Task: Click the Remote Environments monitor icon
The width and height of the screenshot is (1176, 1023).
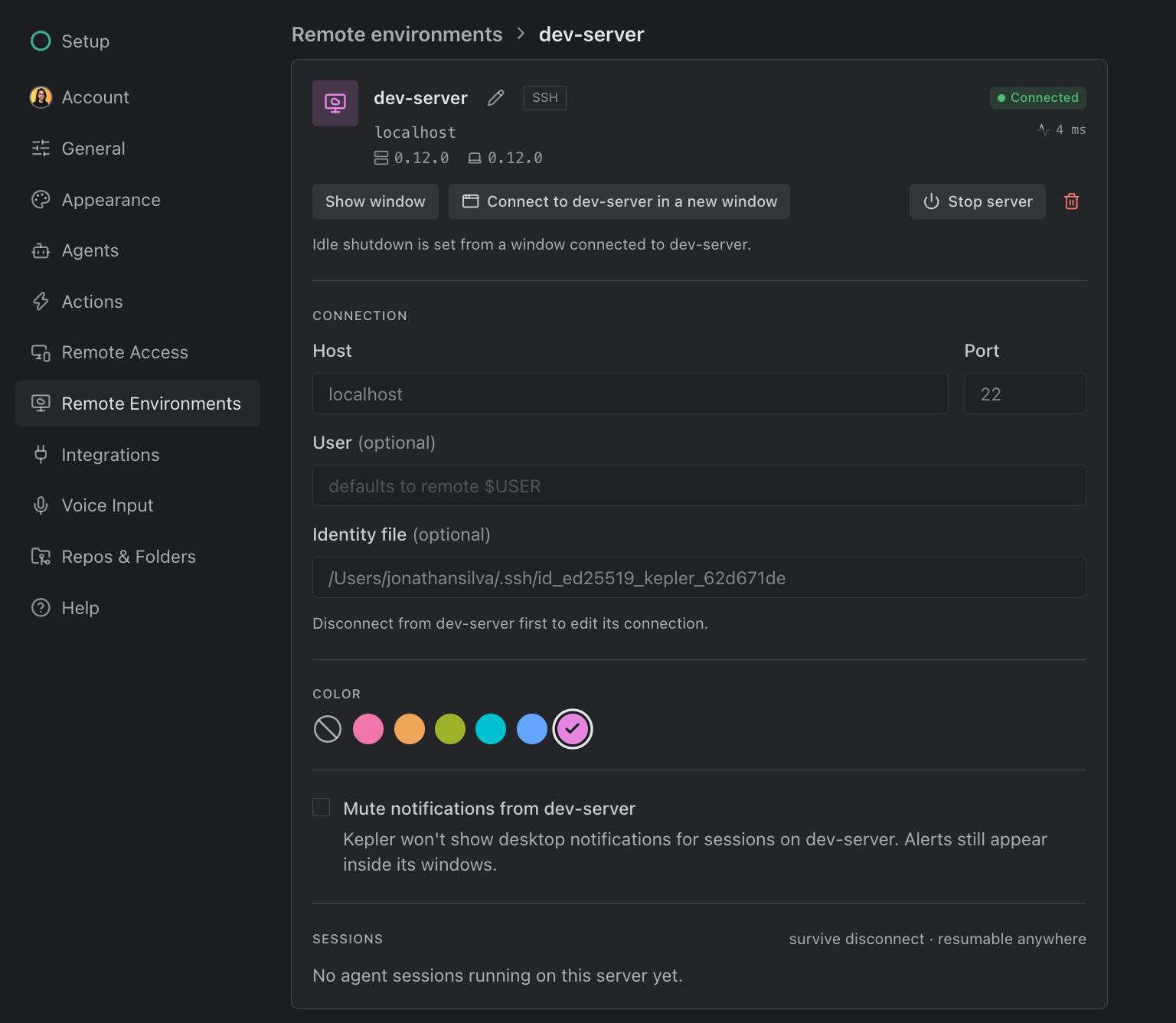Action: coord(41,404)
